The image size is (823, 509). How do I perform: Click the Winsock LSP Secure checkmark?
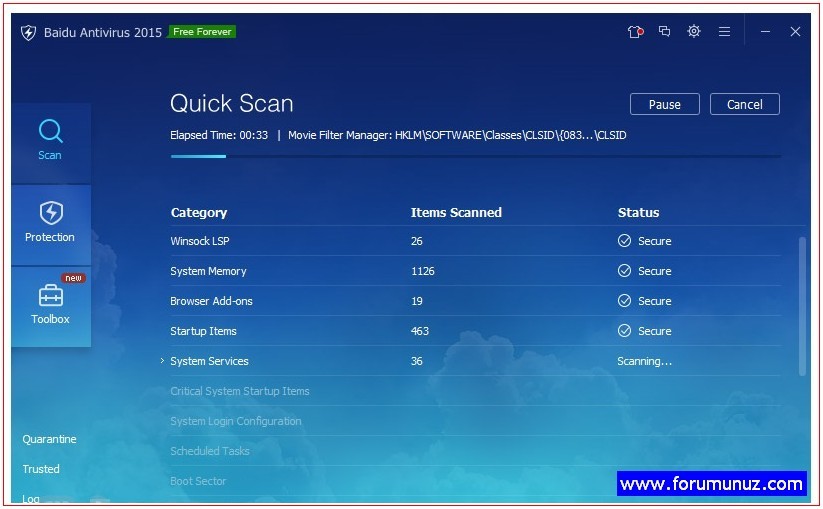624,241
